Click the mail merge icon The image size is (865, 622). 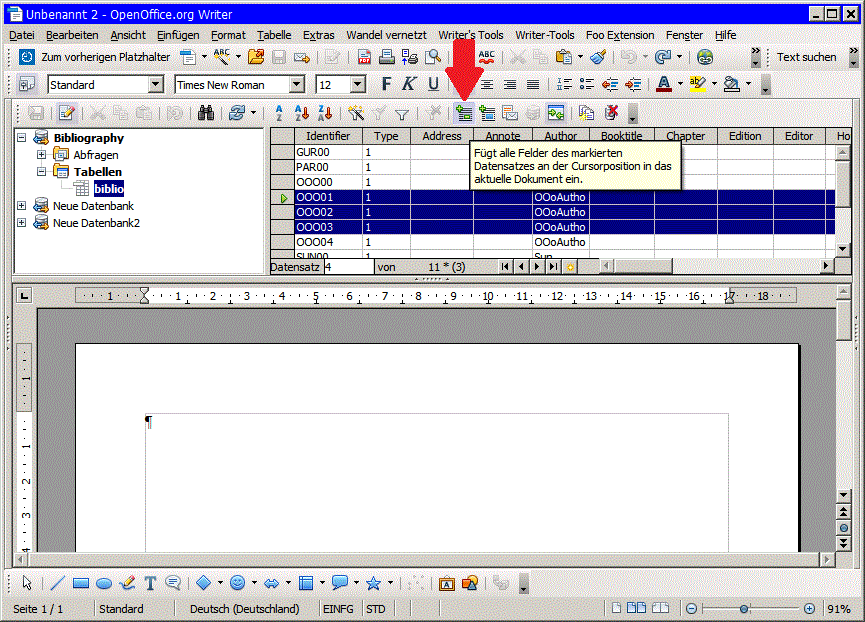pyautogui.click(x=510, y=113)
